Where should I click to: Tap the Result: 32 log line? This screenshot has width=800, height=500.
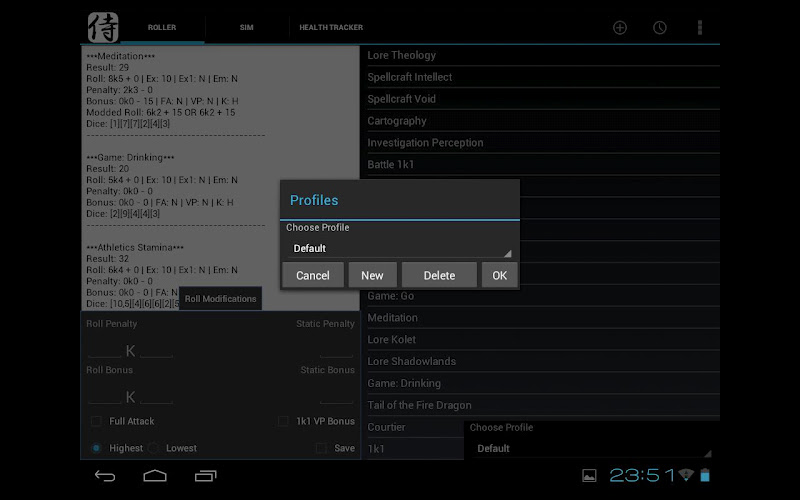point(108,259)
